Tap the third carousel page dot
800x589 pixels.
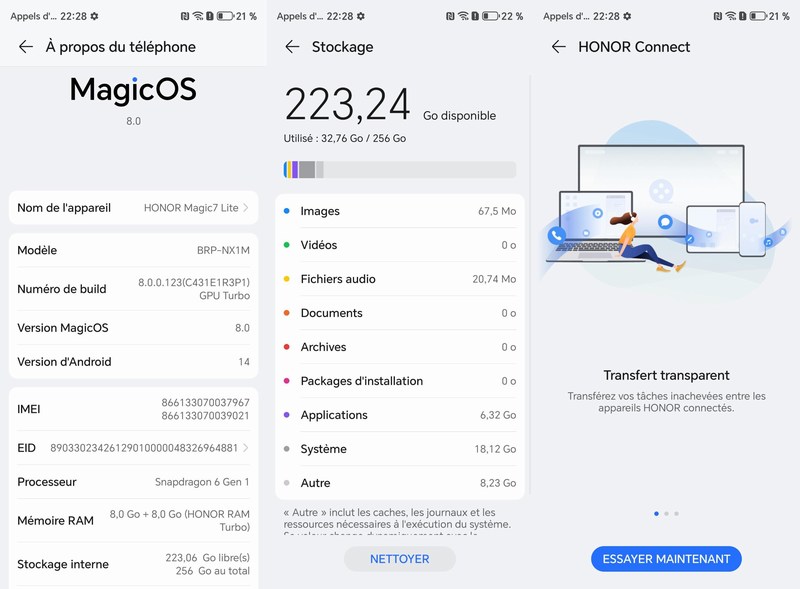pos(677,513)
